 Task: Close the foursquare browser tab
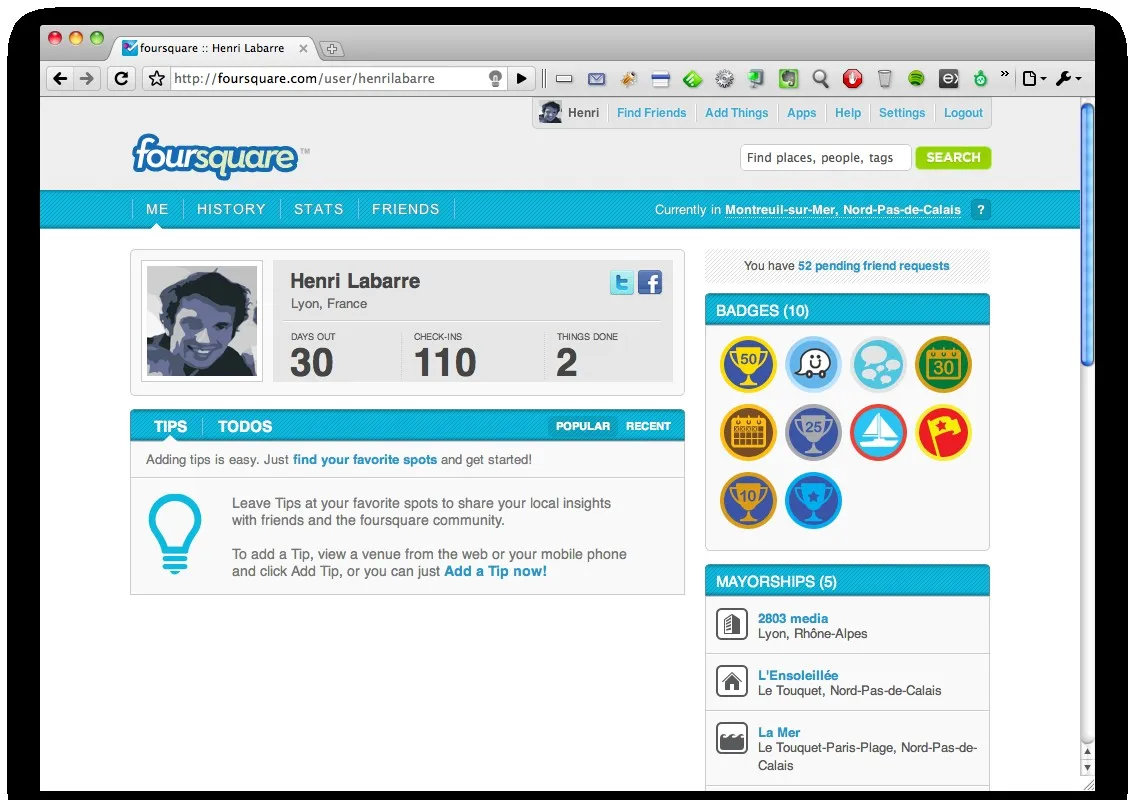click(x=303, y=49)
